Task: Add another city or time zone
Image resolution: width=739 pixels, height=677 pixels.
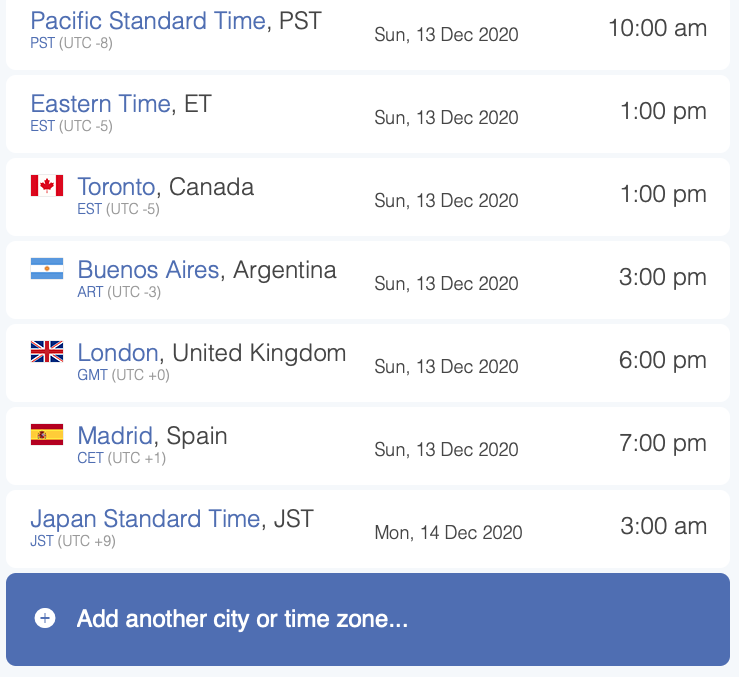Action: click(x=368, y=619)
